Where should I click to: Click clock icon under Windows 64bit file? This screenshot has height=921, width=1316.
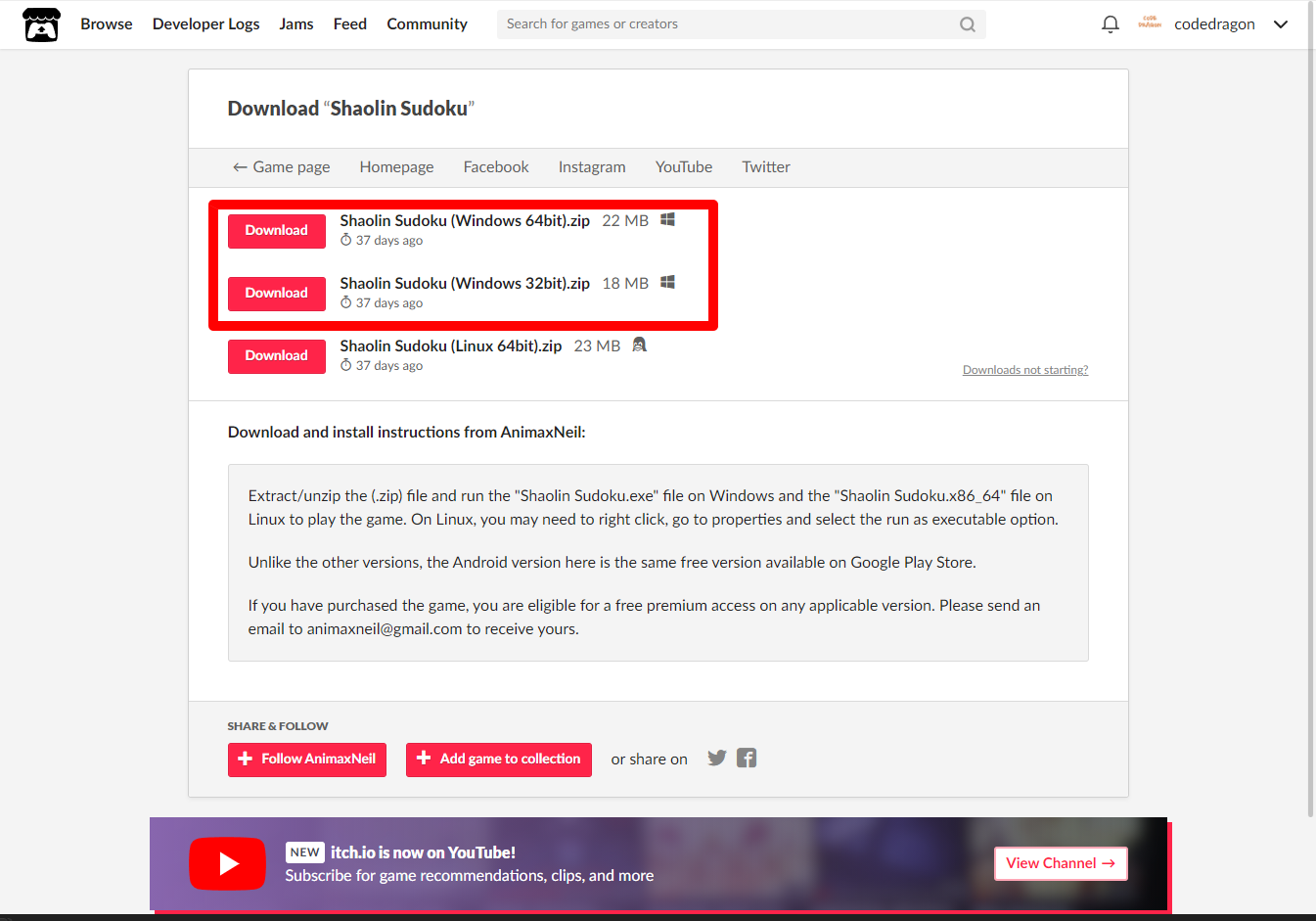tap(345, 240)
